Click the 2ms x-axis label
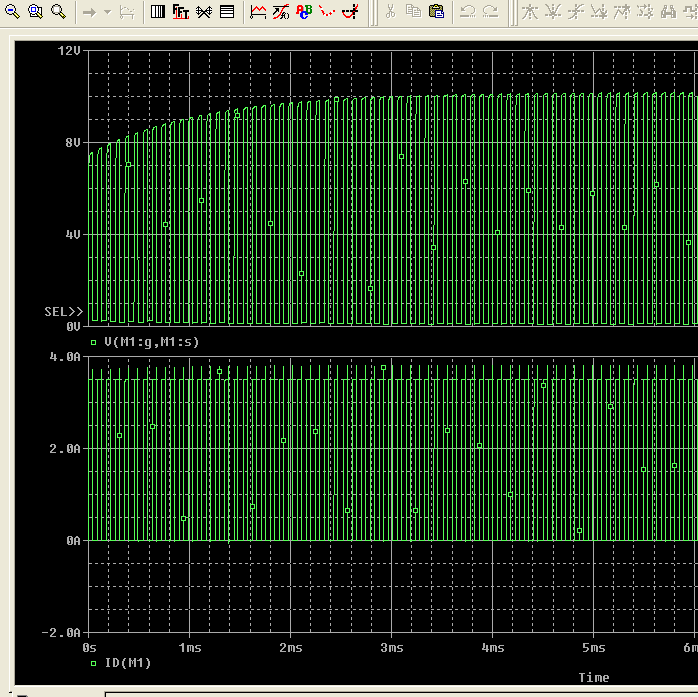698x697 pixels. pyautogui.click(x=291, y=648)
